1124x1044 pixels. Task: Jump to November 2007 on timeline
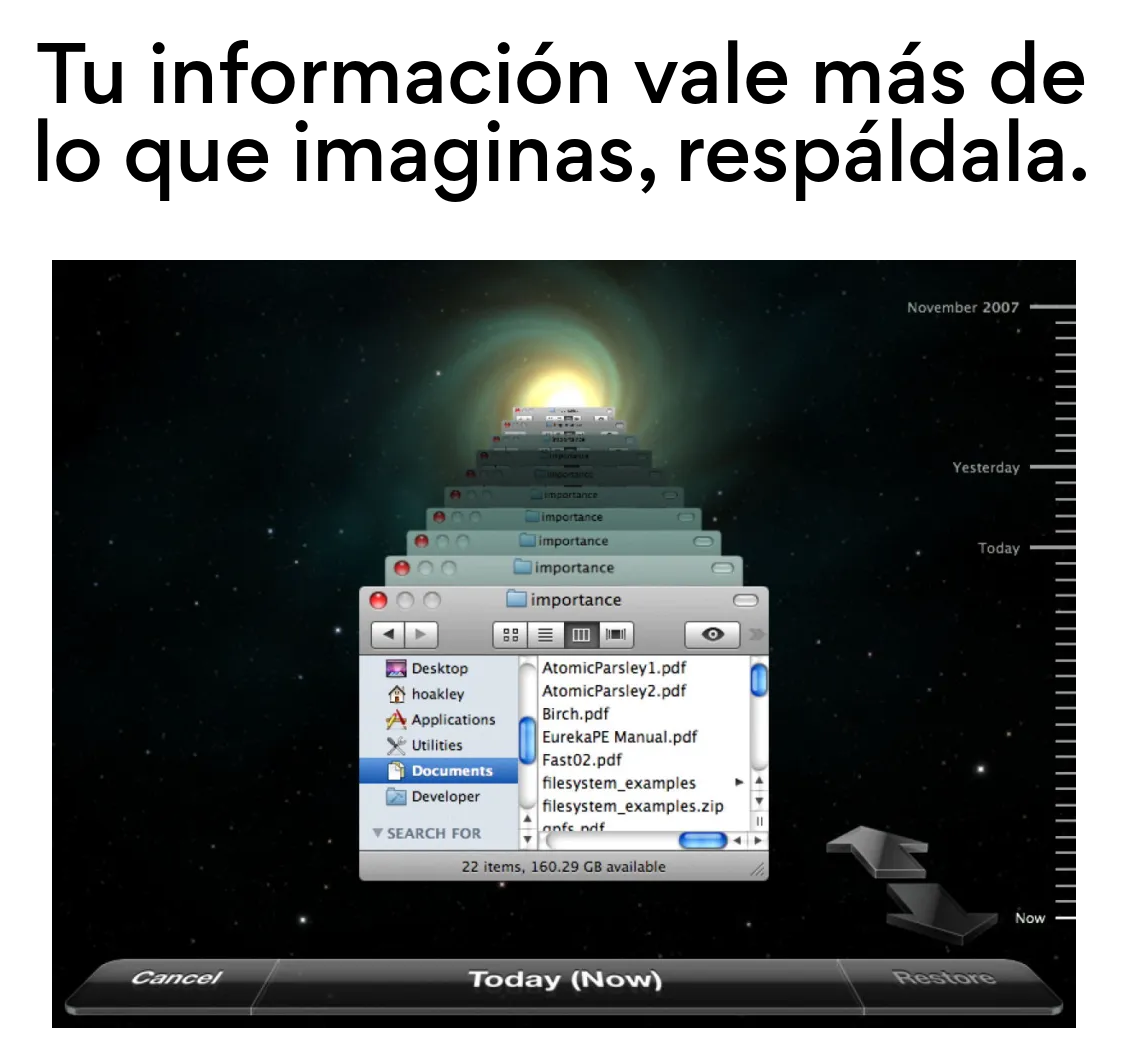tap(963, 307)
